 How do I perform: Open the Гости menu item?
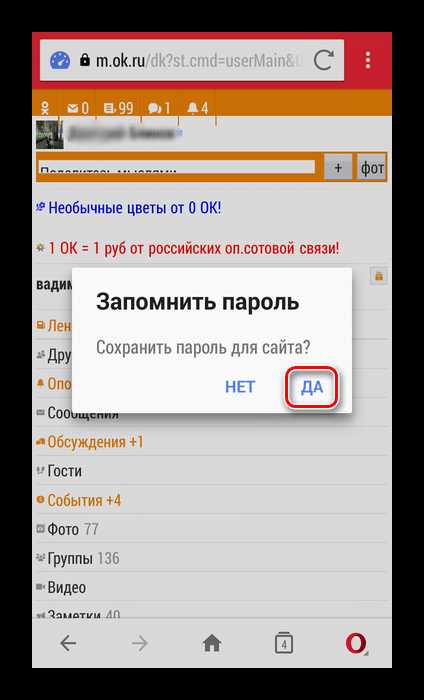[64, 471]
